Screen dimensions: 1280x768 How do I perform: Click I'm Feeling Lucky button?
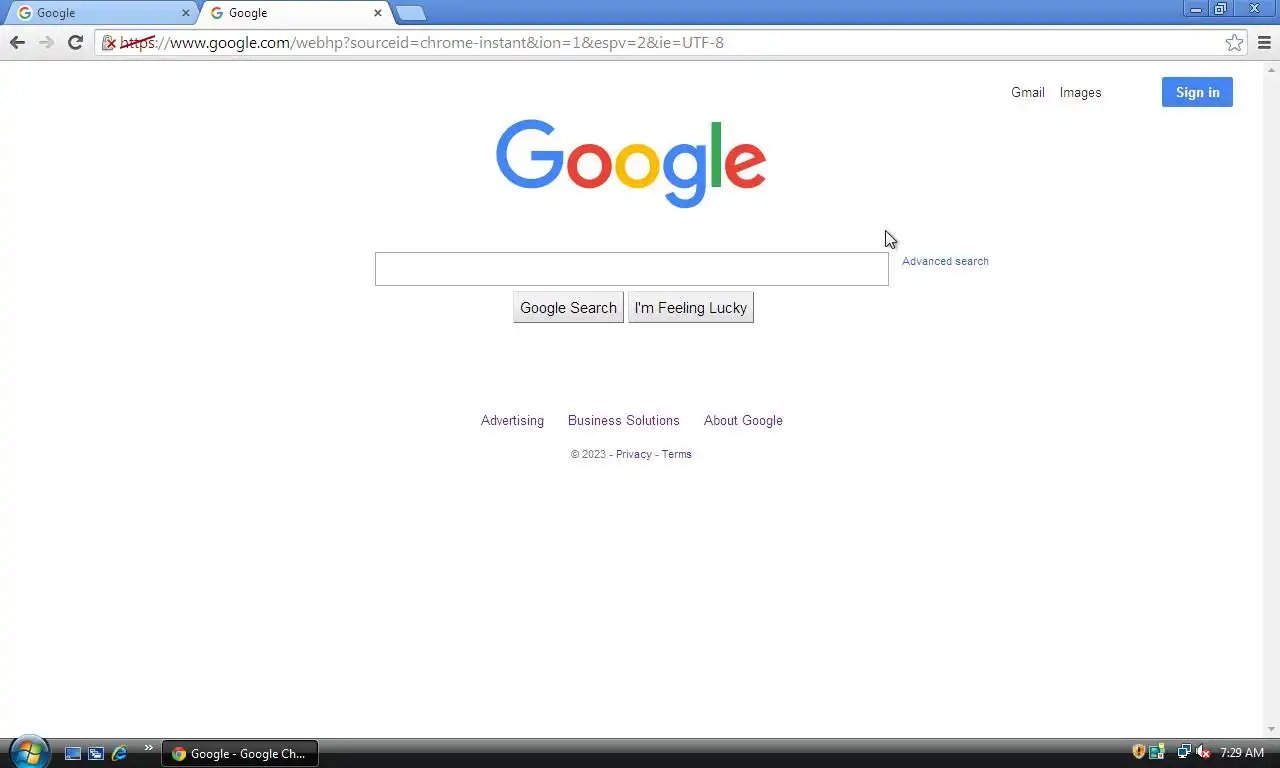click(690, 308)
